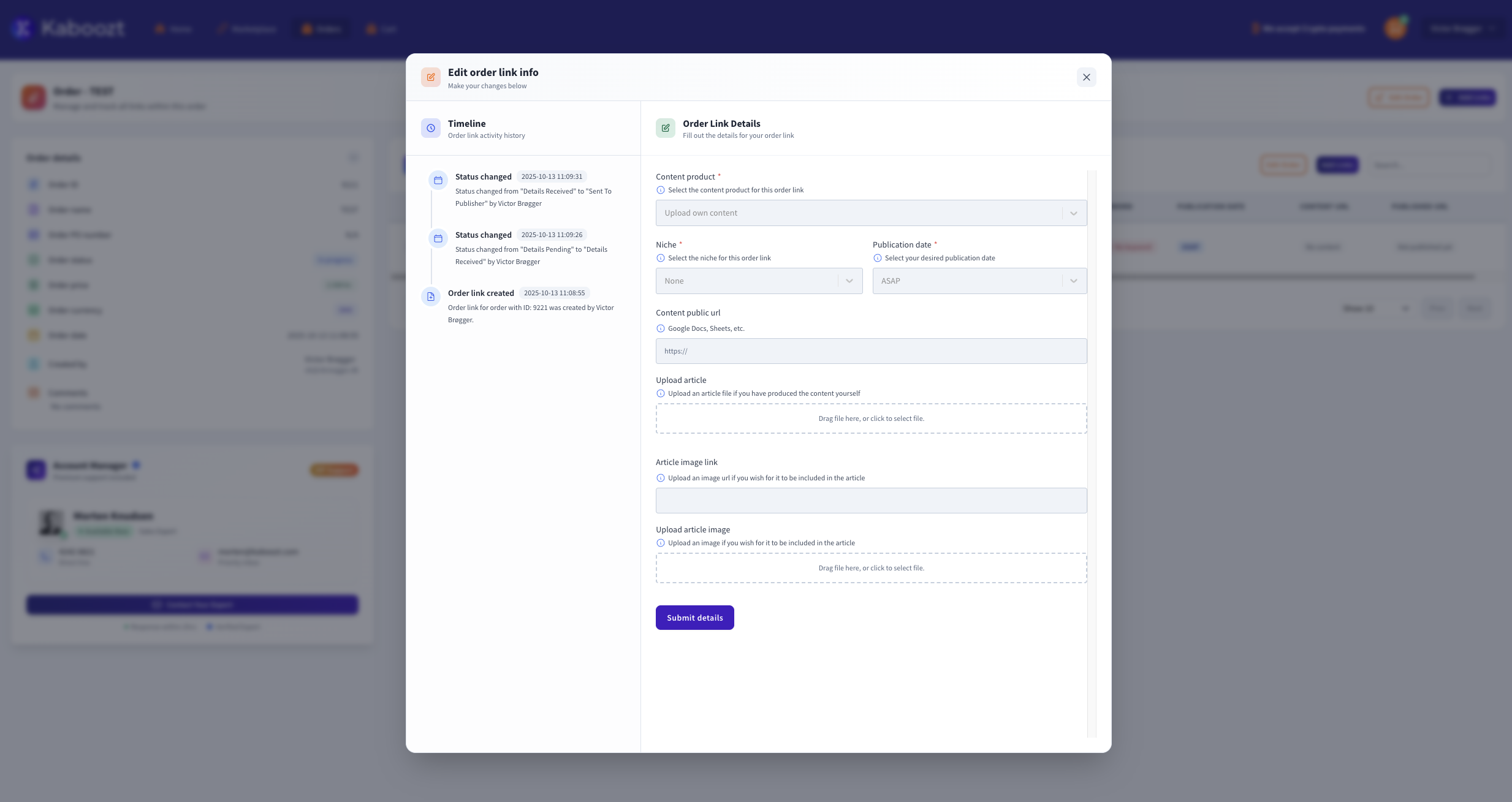The image size is (1512, 802).
Task: Click the clock icon beside the Timeline heading
Action: [430, 128]
